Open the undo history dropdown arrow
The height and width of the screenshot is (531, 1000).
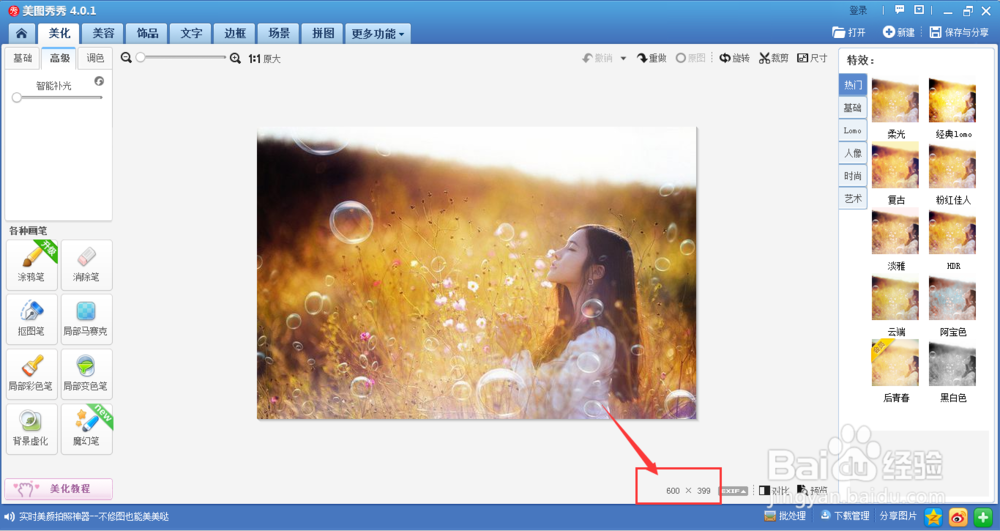[623, 58]
